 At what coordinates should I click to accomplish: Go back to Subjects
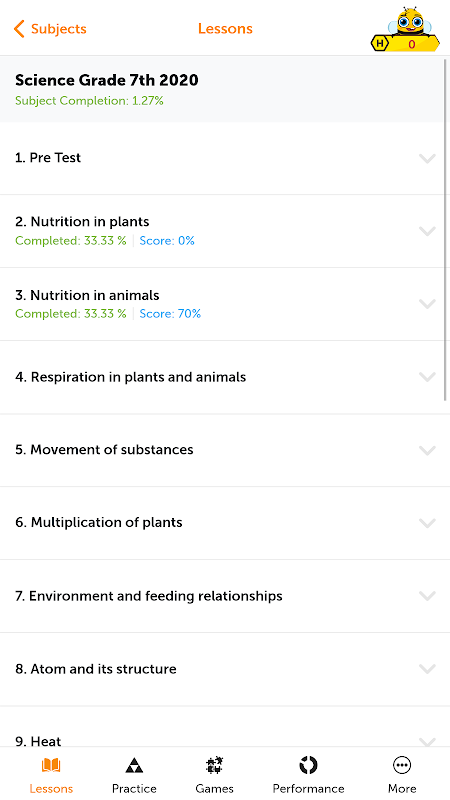click(x=50, y=29)
